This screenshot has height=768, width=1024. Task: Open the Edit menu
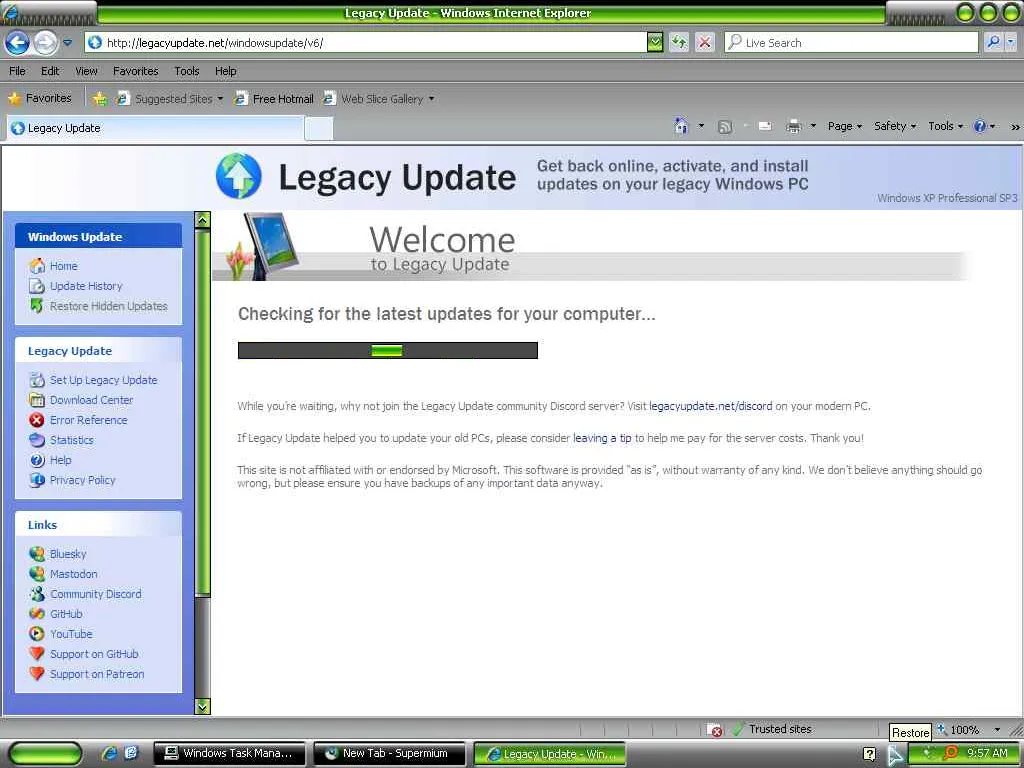click(x=50, y=71)
